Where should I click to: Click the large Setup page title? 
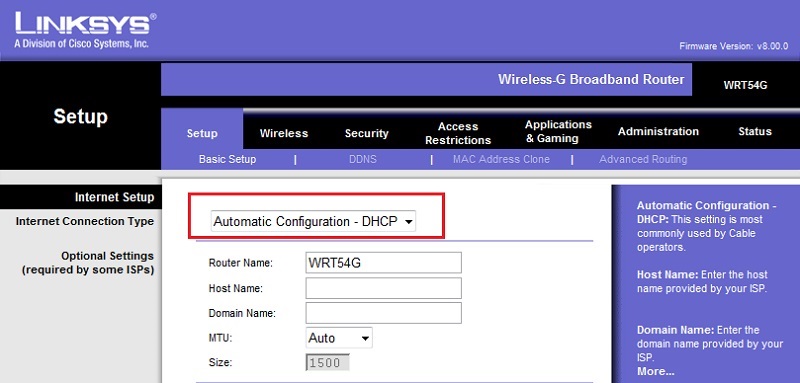[81, 117]
